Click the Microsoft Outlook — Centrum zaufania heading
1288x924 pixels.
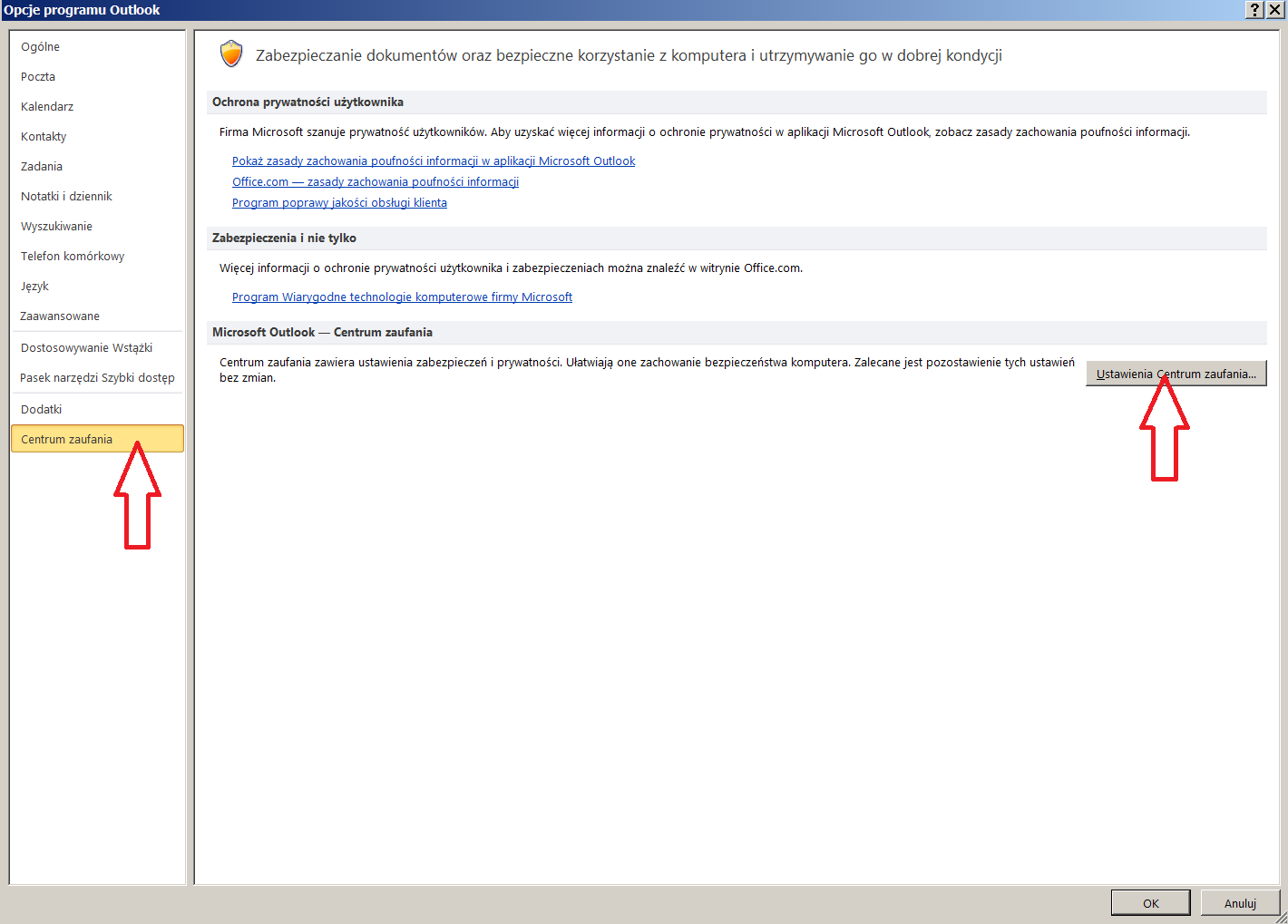[322, 332]
